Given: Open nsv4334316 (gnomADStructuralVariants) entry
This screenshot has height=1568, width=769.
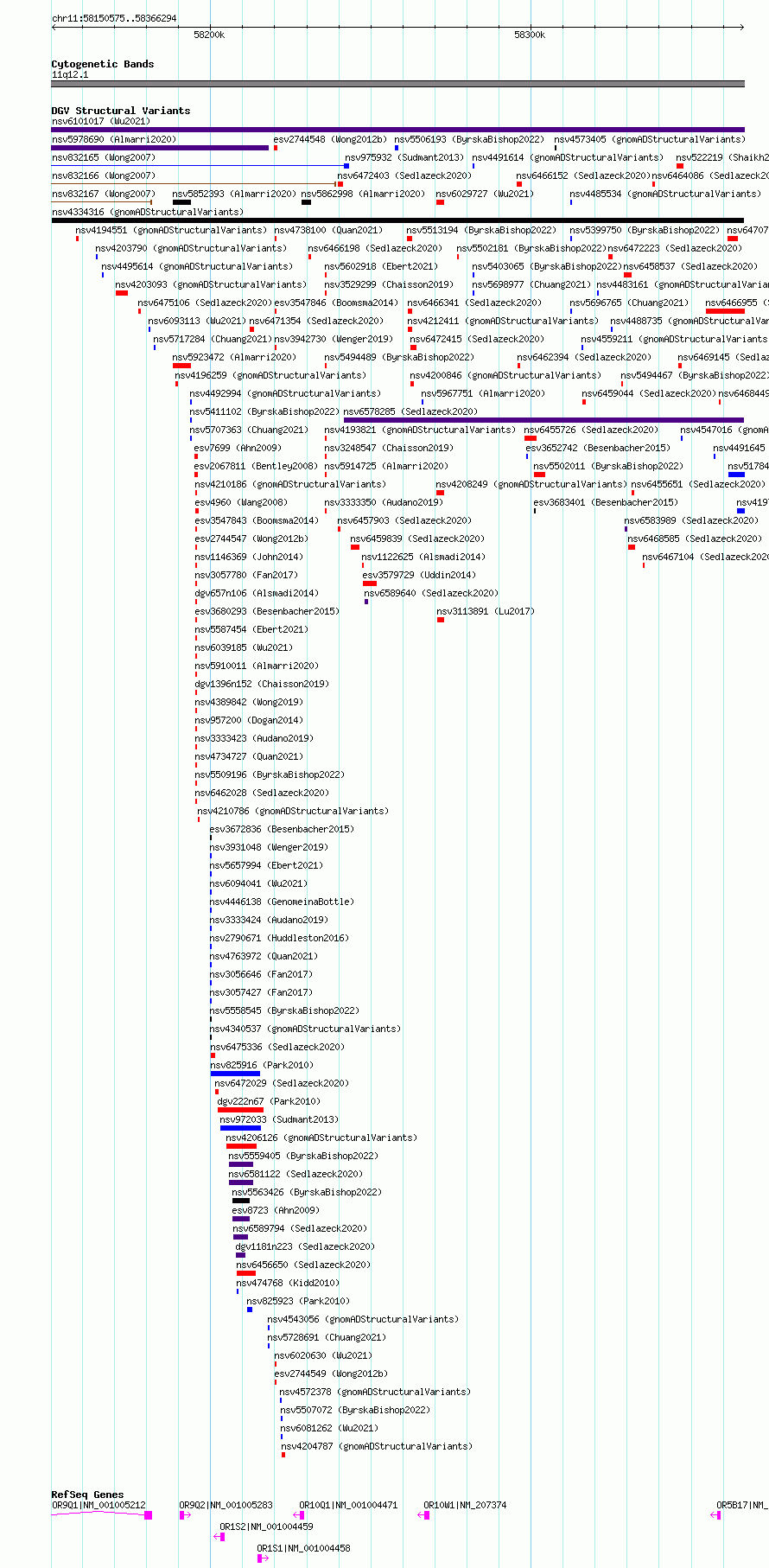Looking at the screenshot, I should point(148,212).
